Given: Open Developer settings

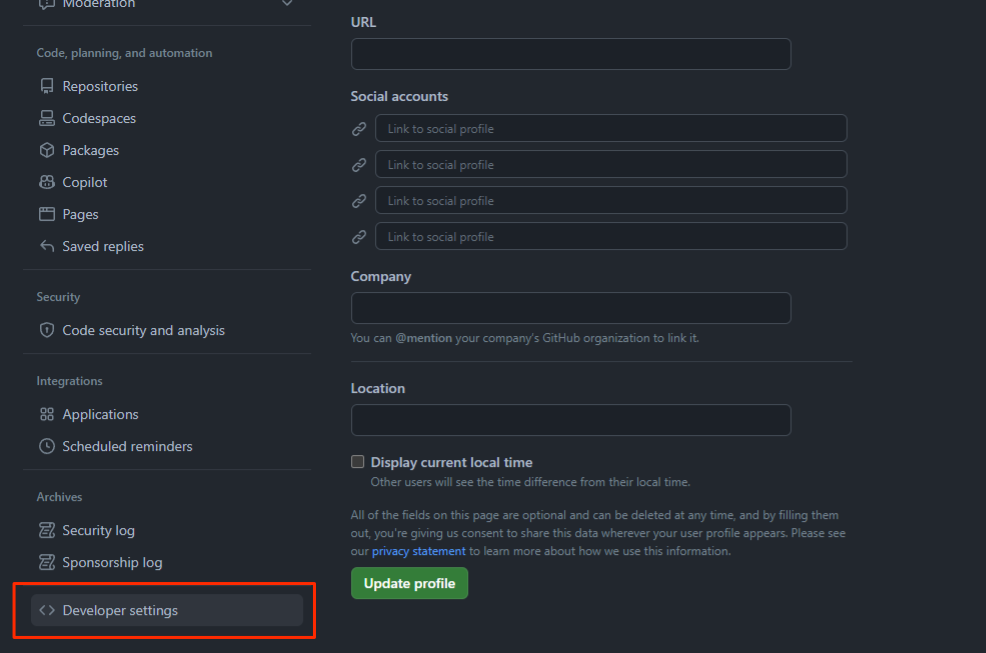Looking at the screenshot, I should click(167, 610).
